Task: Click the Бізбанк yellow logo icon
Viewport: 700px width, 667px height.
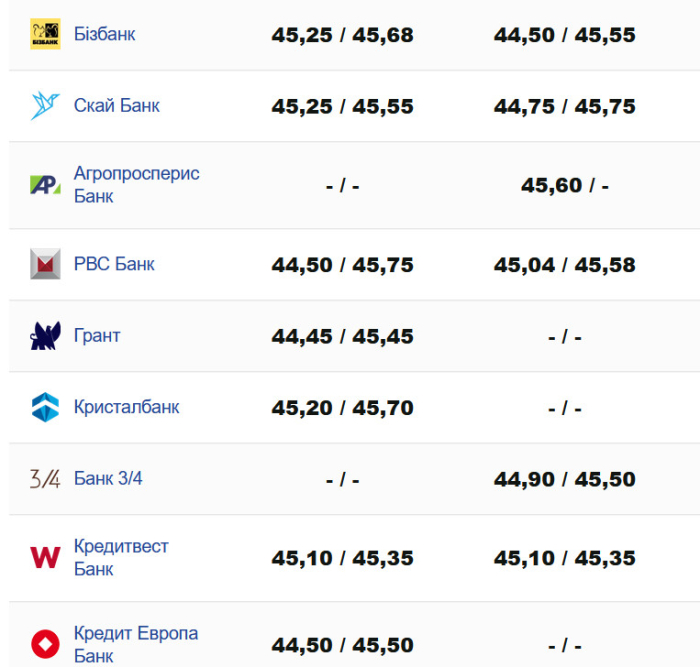Action: [x=45, y=34]
